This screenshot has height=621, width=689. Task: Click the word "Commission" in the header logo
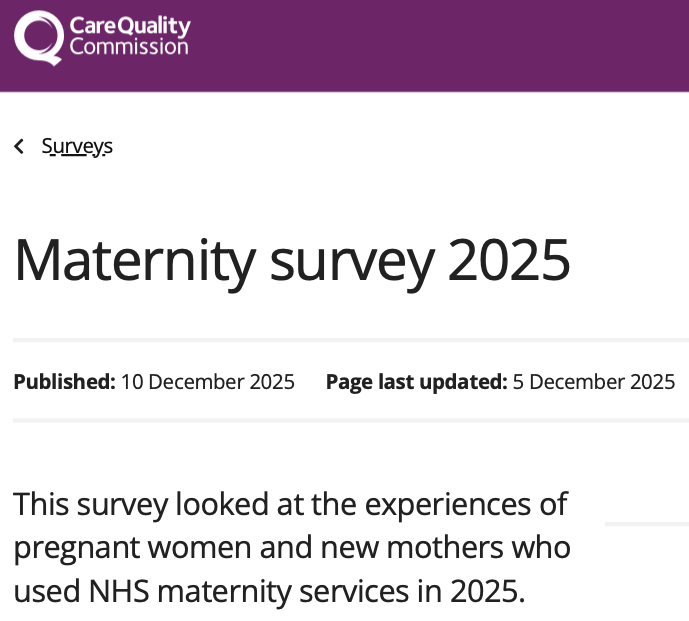tap(129, 47)
